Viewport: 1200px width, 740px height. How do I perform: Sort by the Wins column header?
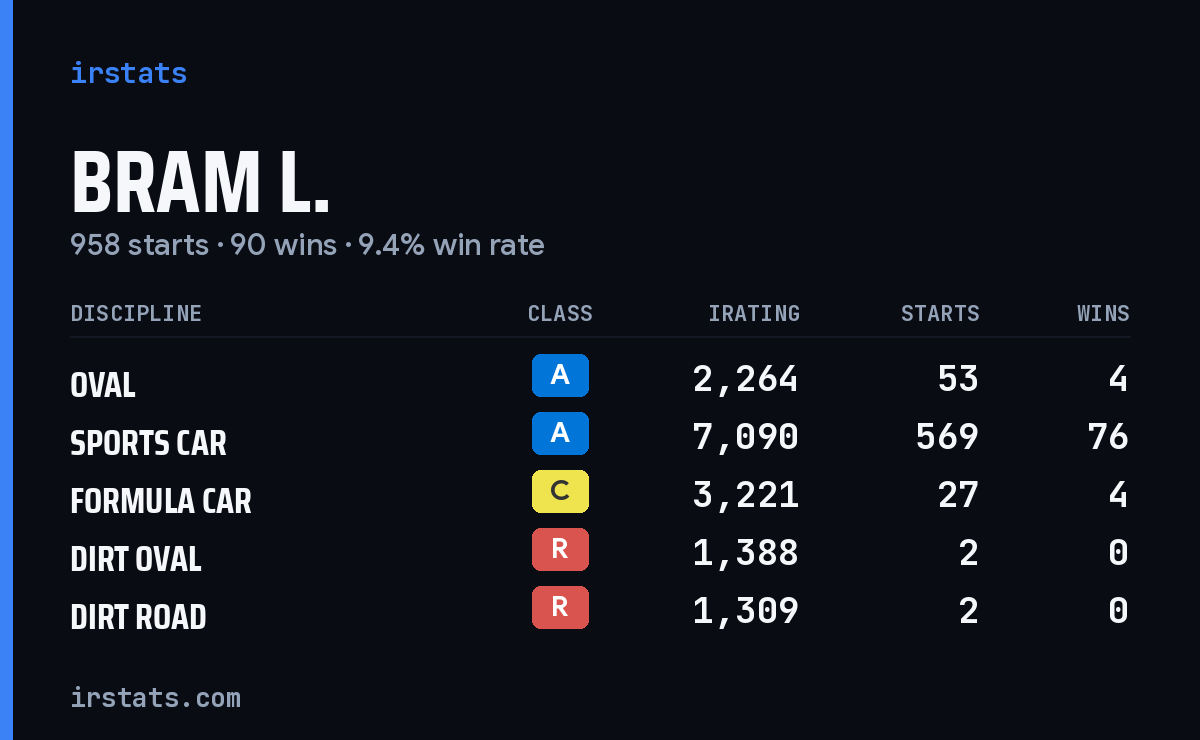coord(1103,313)
